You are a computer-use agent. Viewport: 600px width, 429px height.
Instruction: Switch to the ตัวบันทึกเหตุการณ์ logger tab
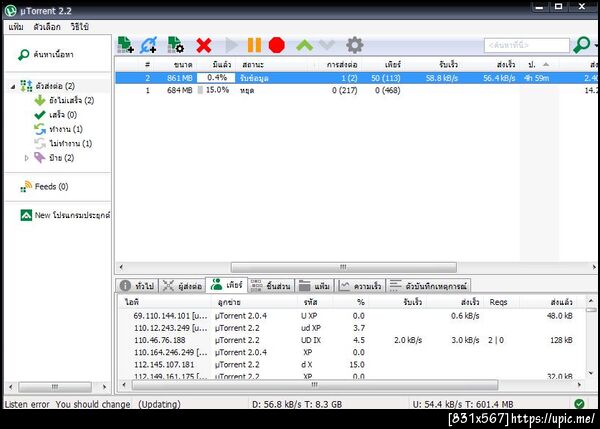(x=428, y=286)
